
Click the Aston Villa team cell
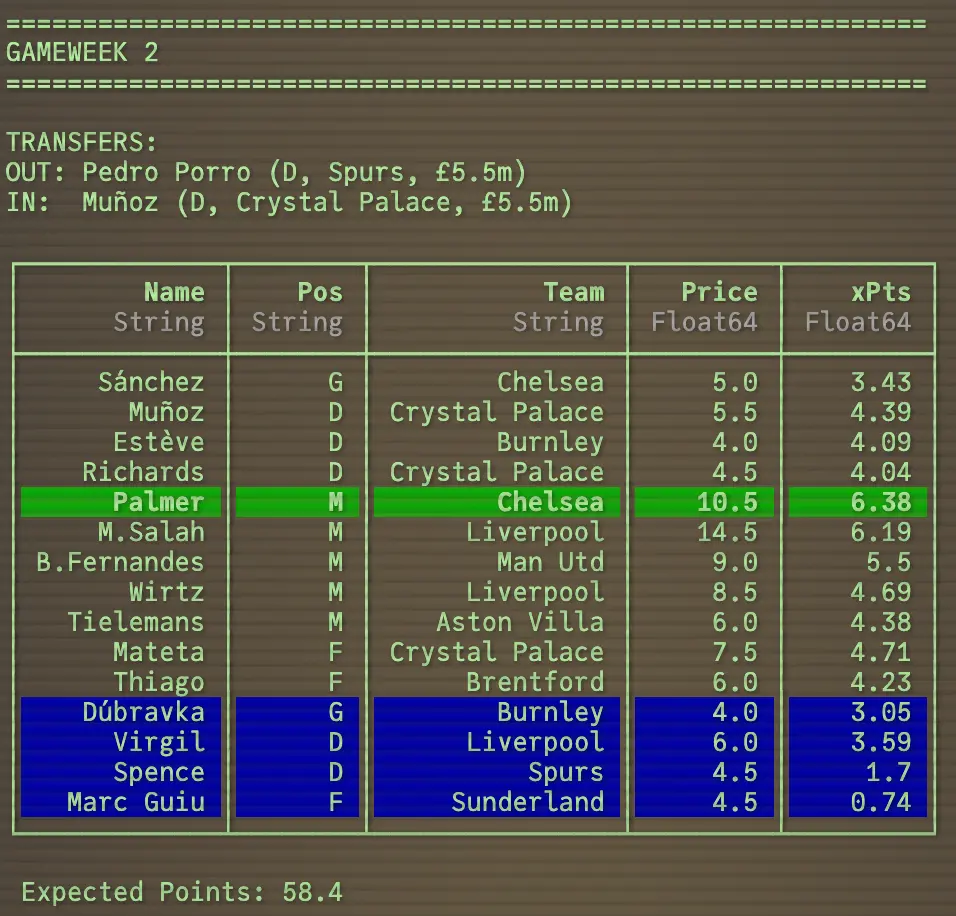[x=520, y=622]
